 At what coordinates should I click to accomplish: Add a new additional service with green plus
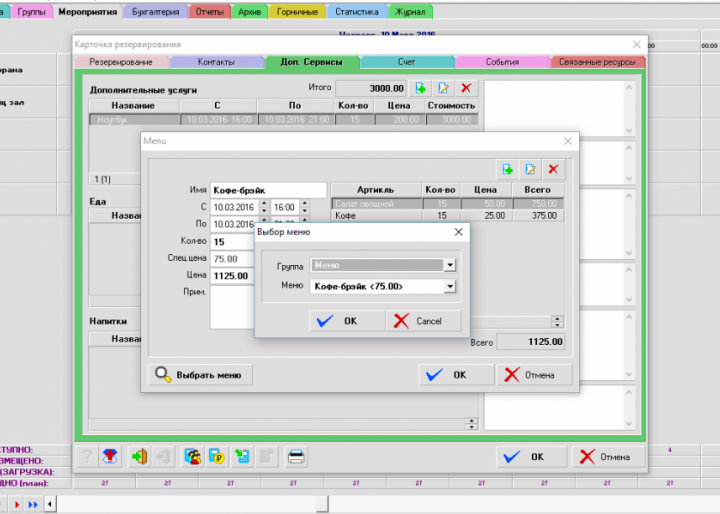point(420,88)
